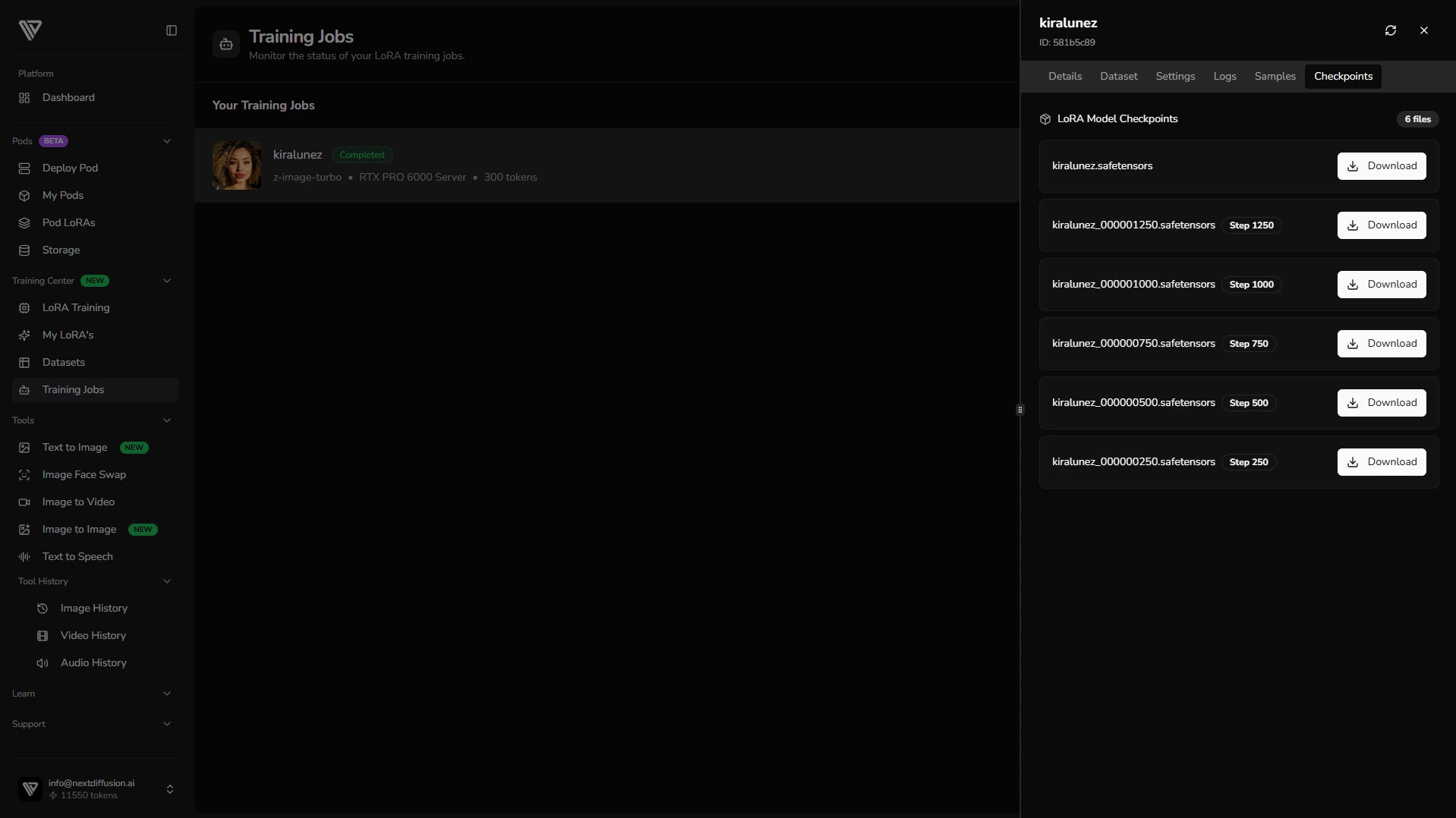This screenshot has height=818, width=1456.
Task: Click the kiralunez job thumbnail image
Action: [237, 165]
